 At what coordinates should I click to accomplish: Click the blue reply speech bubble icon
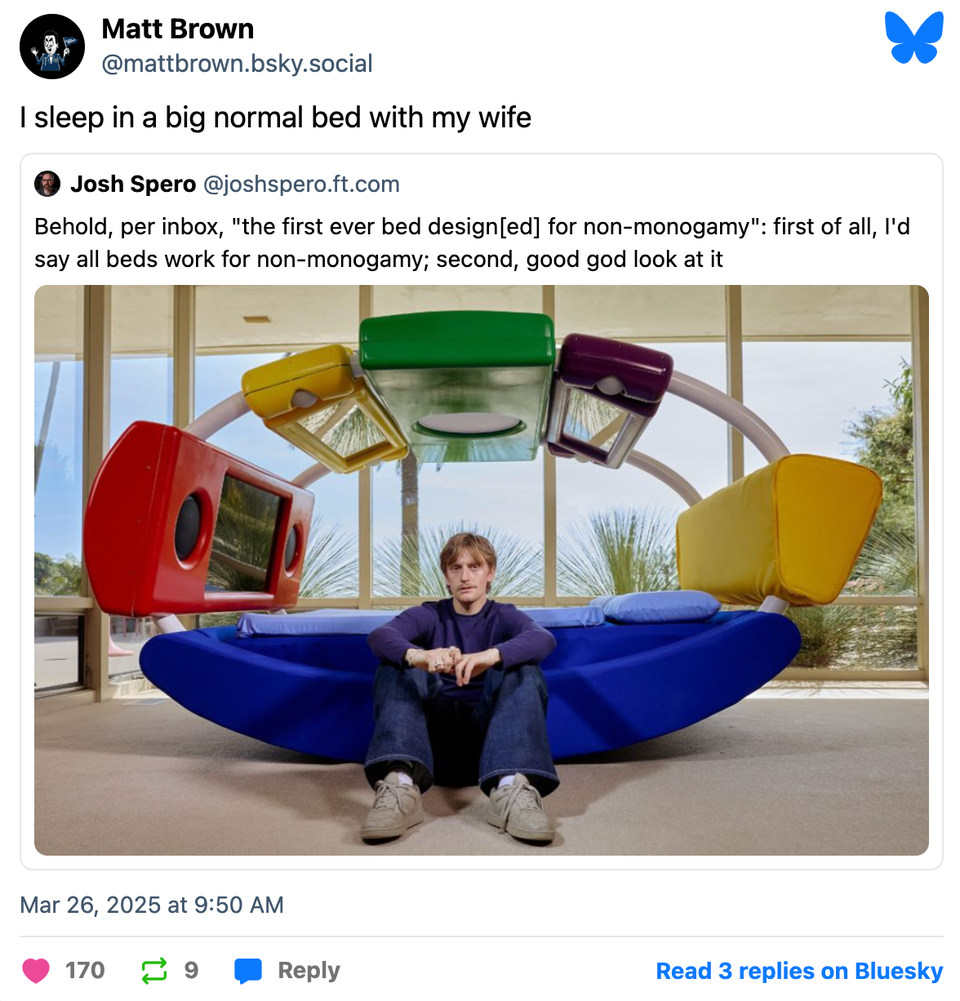[x=248, y=970]
